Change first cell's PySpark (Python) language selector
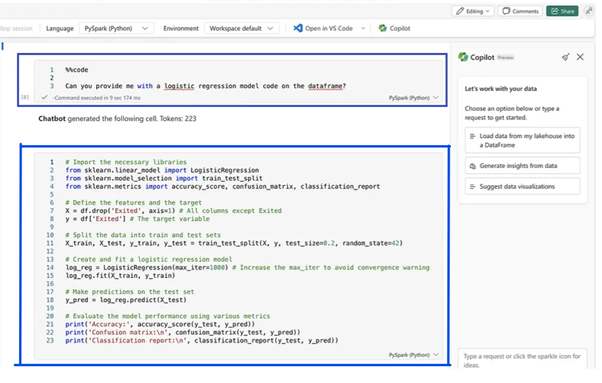Screen dimensions: 602x383 [413, 98]
